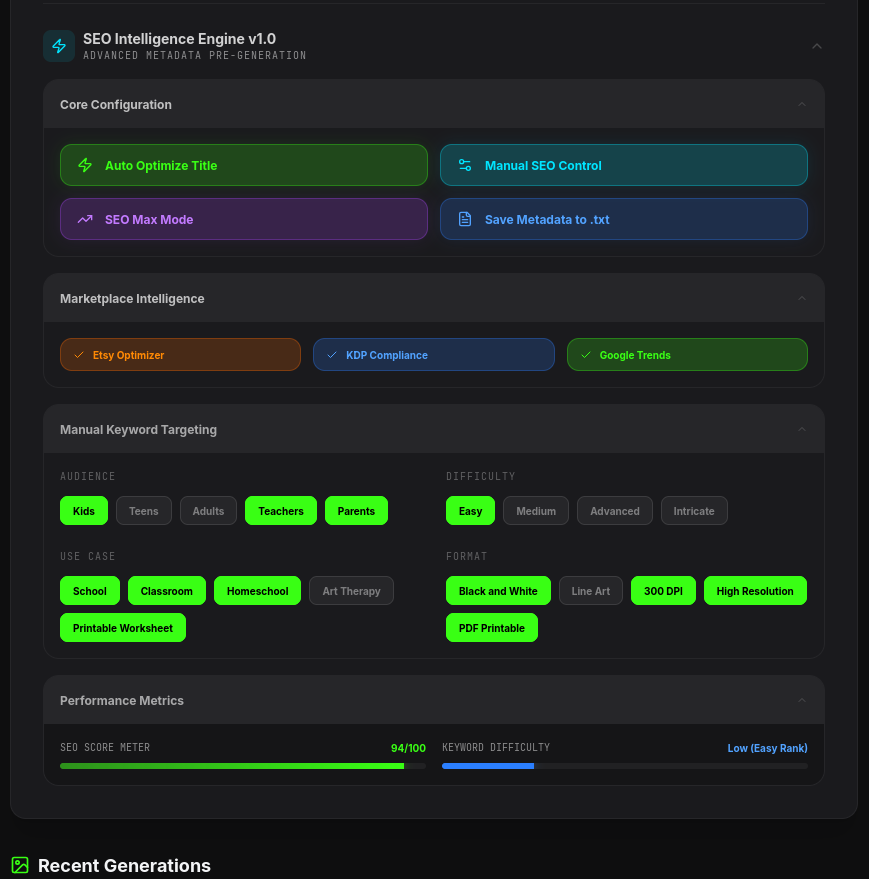Click the SEO Score Meter progress bar
The image size is (869, 879).
(x=243, y=766)
